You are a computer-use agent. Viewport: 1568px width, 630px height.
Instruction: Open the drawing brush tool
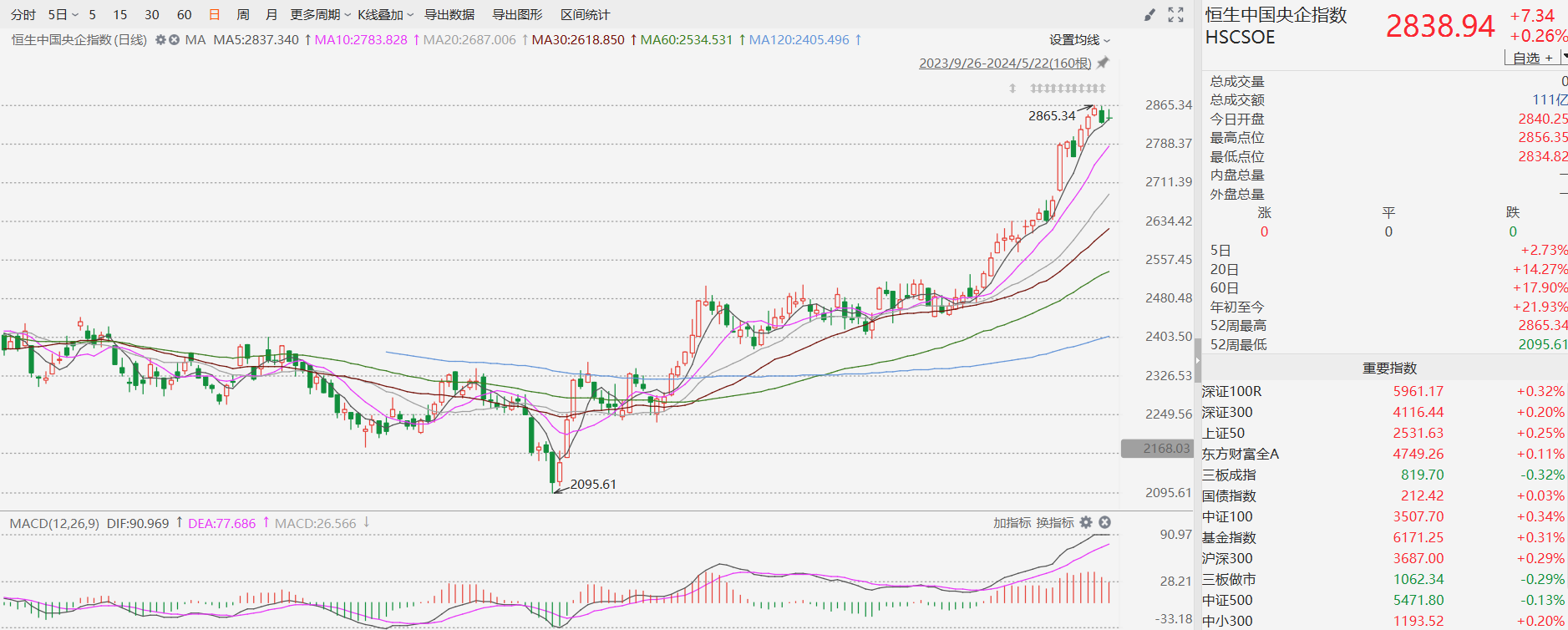[1149, 15]
